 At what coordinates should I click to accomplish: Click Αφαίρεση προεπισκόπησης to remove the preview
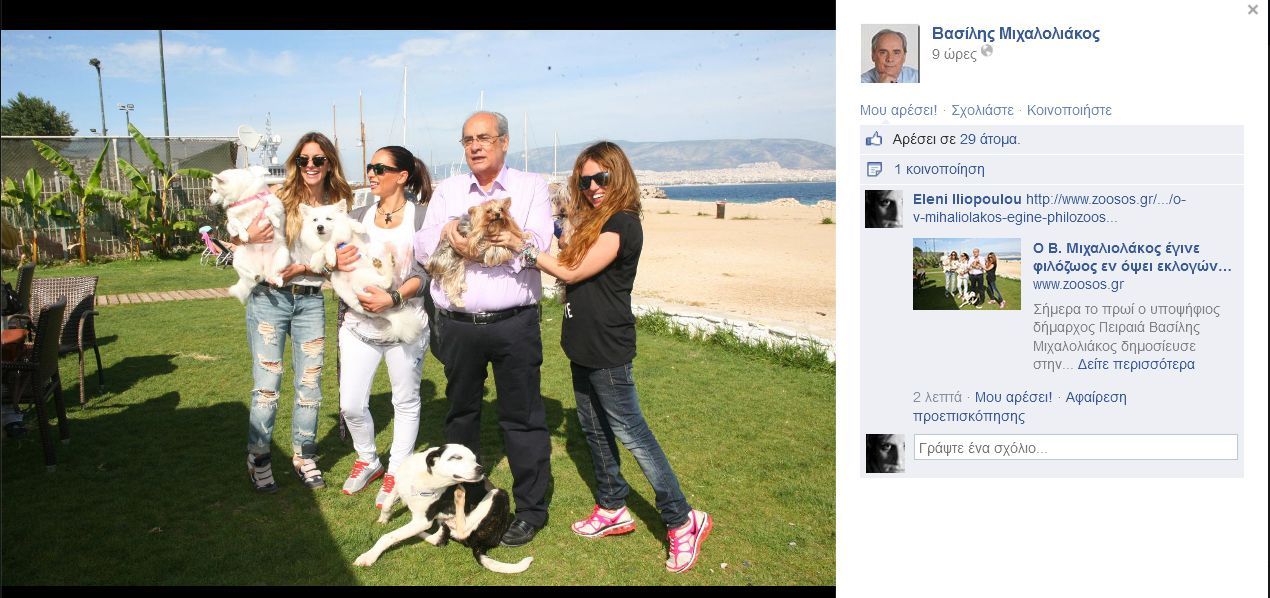coord(1020,406)
